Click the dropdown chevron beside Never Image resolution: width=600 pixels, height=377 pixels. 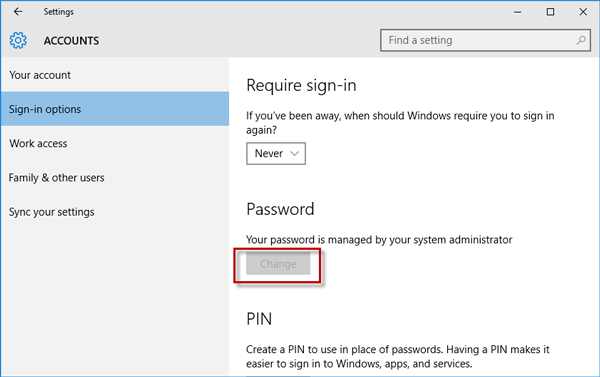coord(294,153)
